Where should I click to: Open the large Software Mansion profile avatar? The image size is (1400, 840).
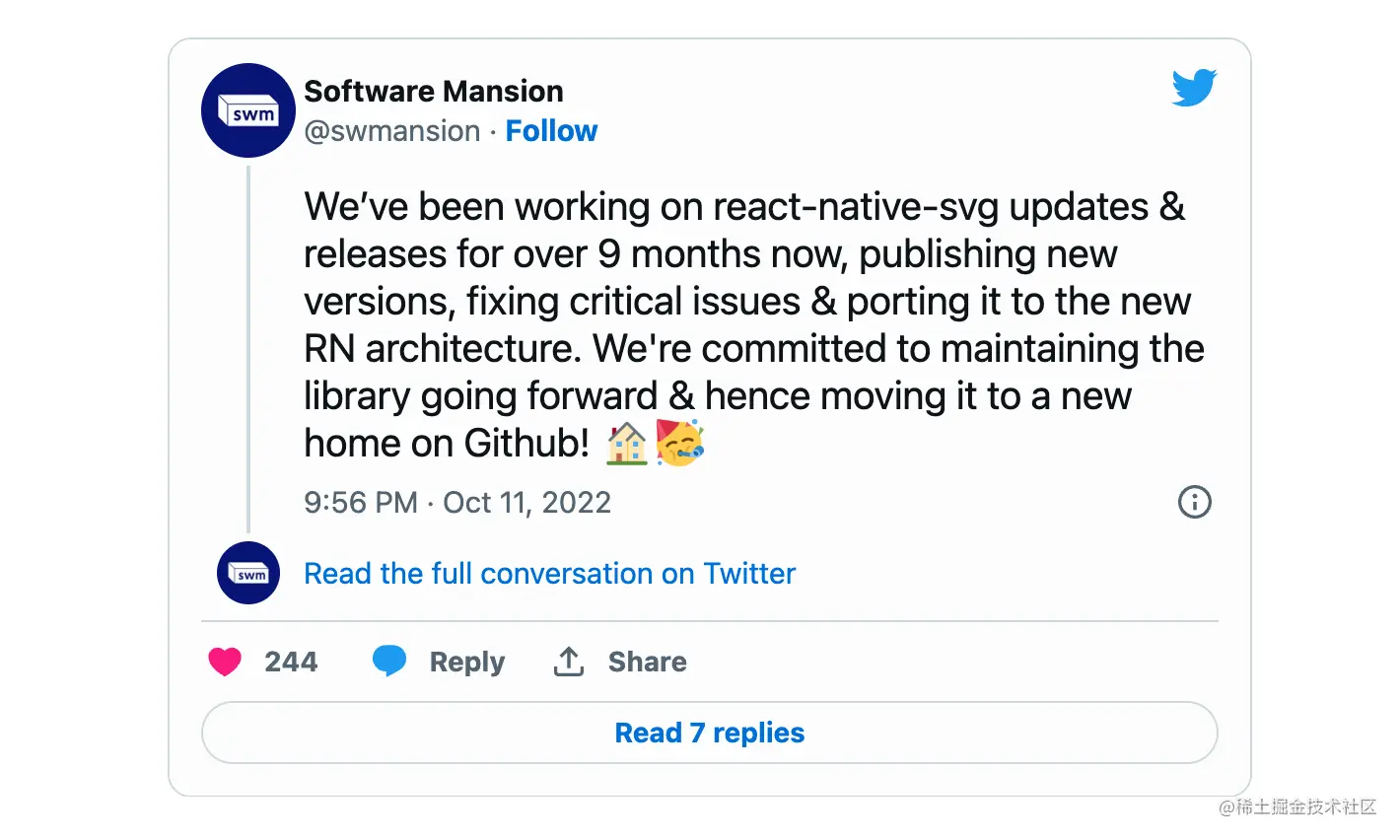[248, 110]
